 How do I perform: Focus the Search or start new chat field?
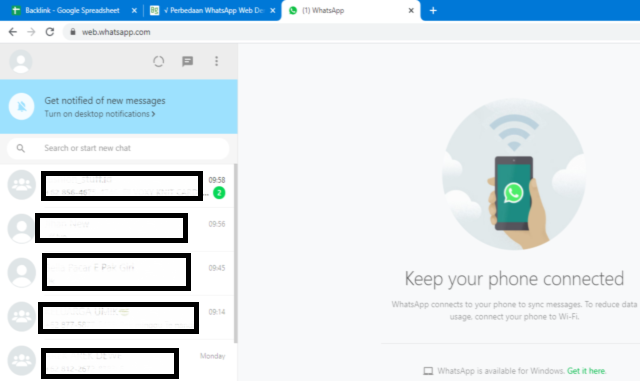tap(118, 148)
